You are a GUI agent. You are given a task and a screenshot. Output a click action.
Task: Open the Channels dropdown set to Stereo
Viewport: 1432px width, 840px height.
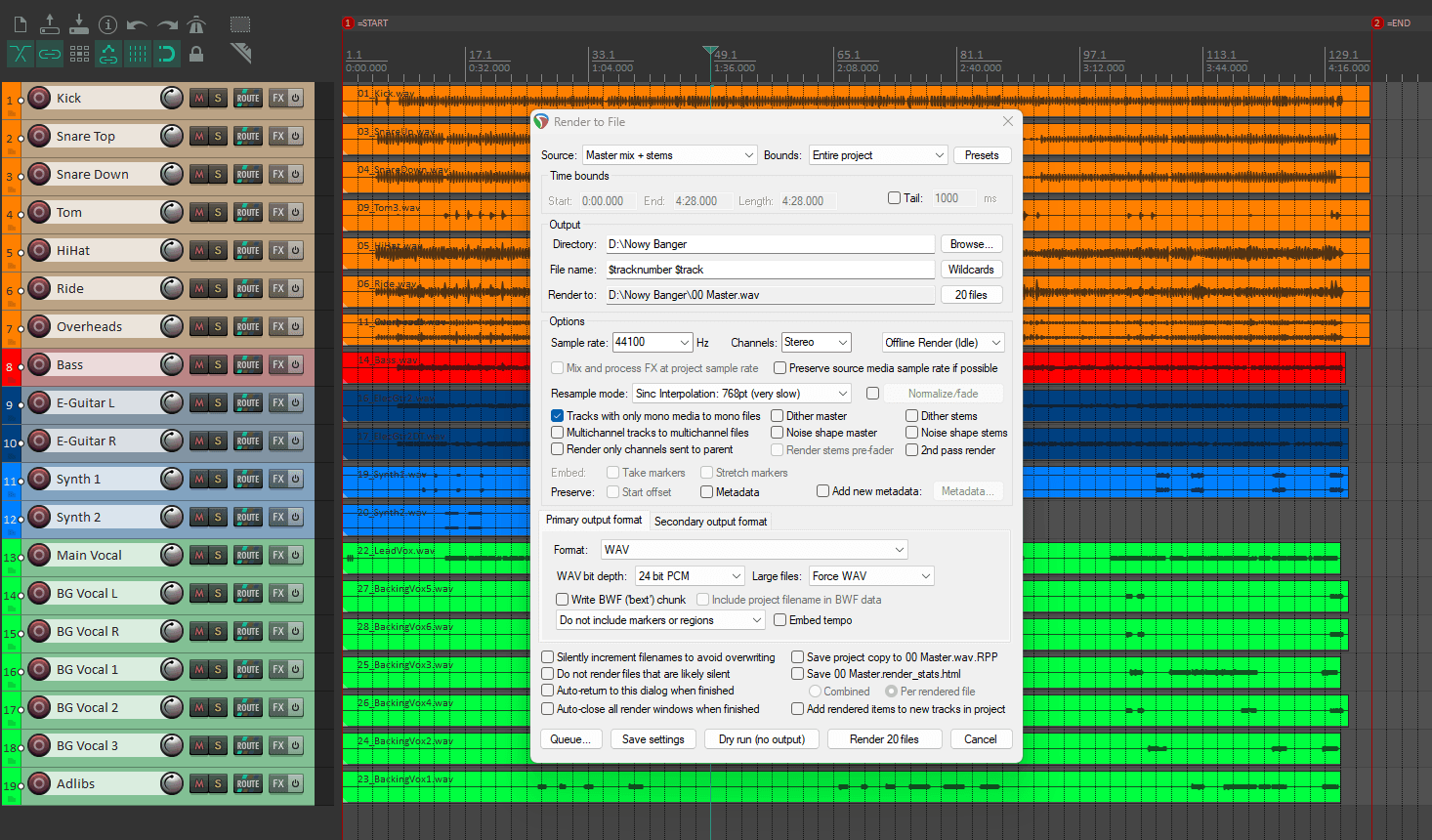click(x=817, y=342)
